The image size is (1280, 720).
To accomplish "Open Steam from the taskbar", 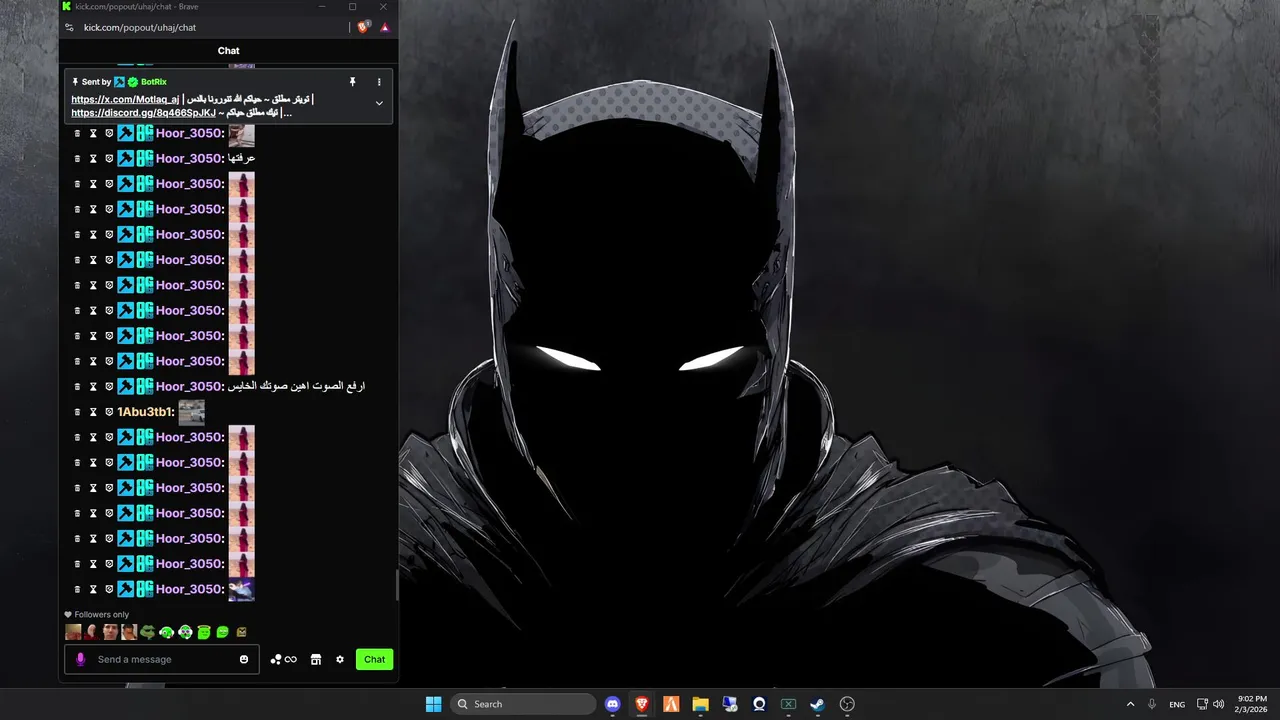I will click(817, 704).
